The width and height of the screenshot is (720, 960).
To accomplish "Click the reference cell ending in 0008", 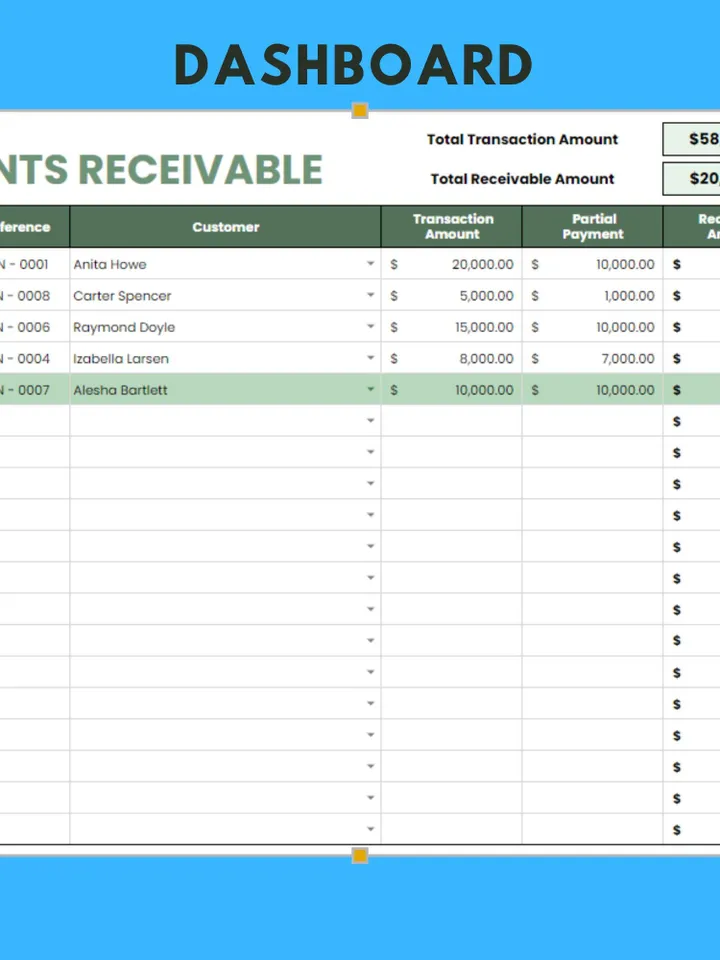I will [34, 295].
